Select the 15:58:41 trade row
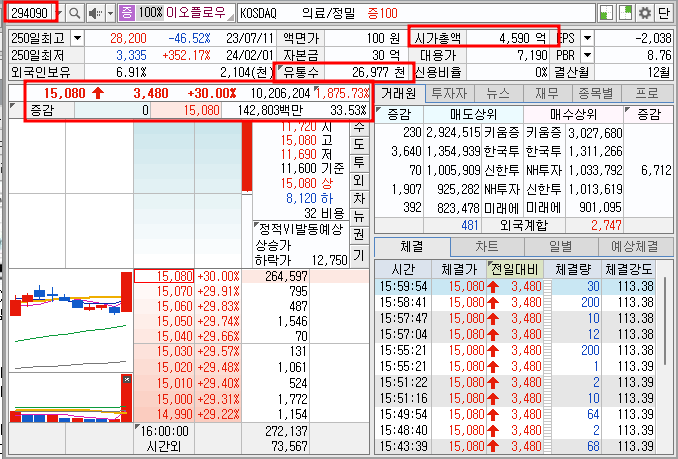Image resolution: width=678 pixels, height=459 pixels. click(x=515, y=303)
